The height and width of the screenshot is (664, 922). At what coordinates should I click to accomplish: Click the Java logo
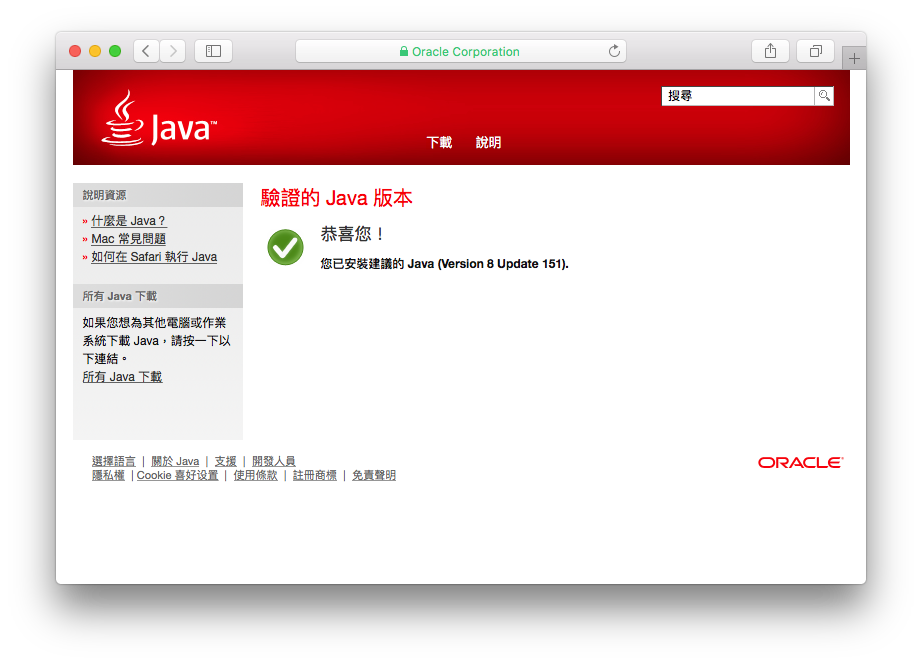click(159, 119)
